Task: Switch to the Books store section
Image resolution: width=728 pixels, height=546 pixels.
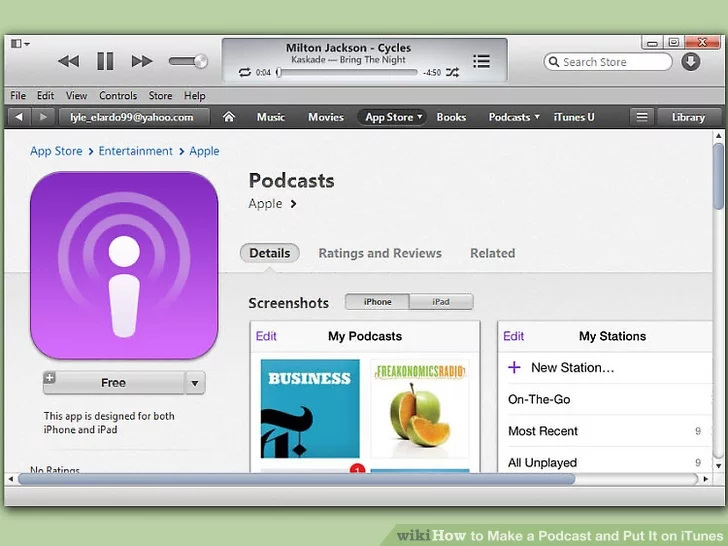Action: point(451,117)
